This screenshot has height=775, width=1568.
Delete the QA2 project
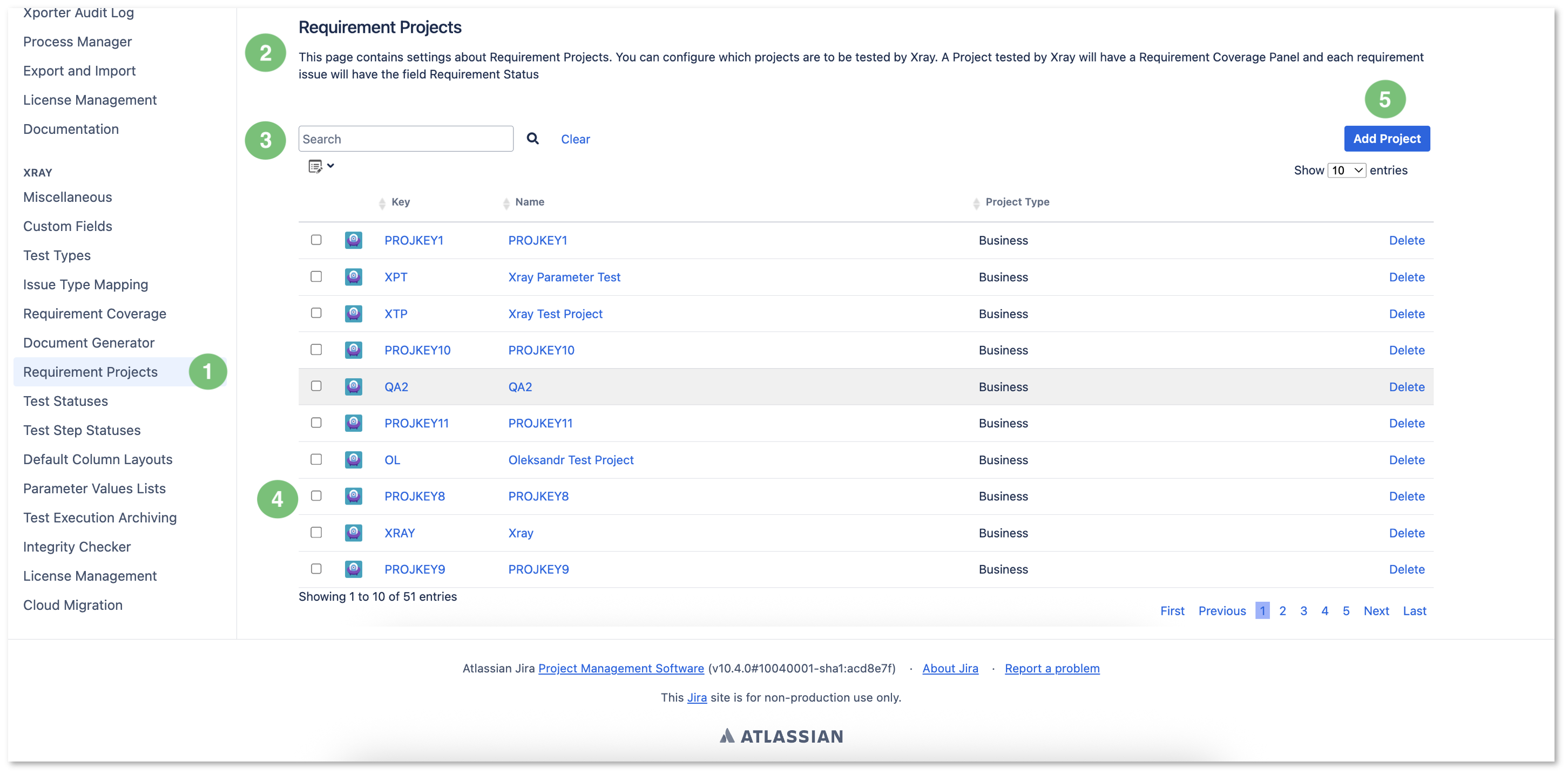point(1407,387)
